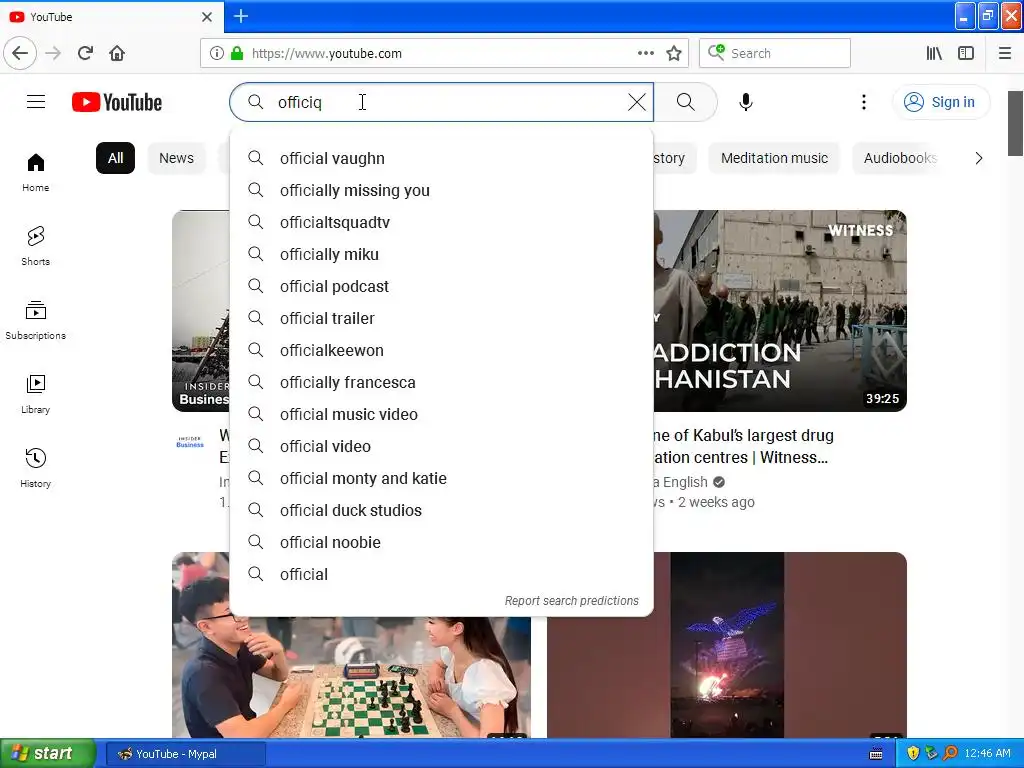This screenshot has height=768, width=1024.
Task: Select the Audiobooks chip
Action: pos(900,158)
